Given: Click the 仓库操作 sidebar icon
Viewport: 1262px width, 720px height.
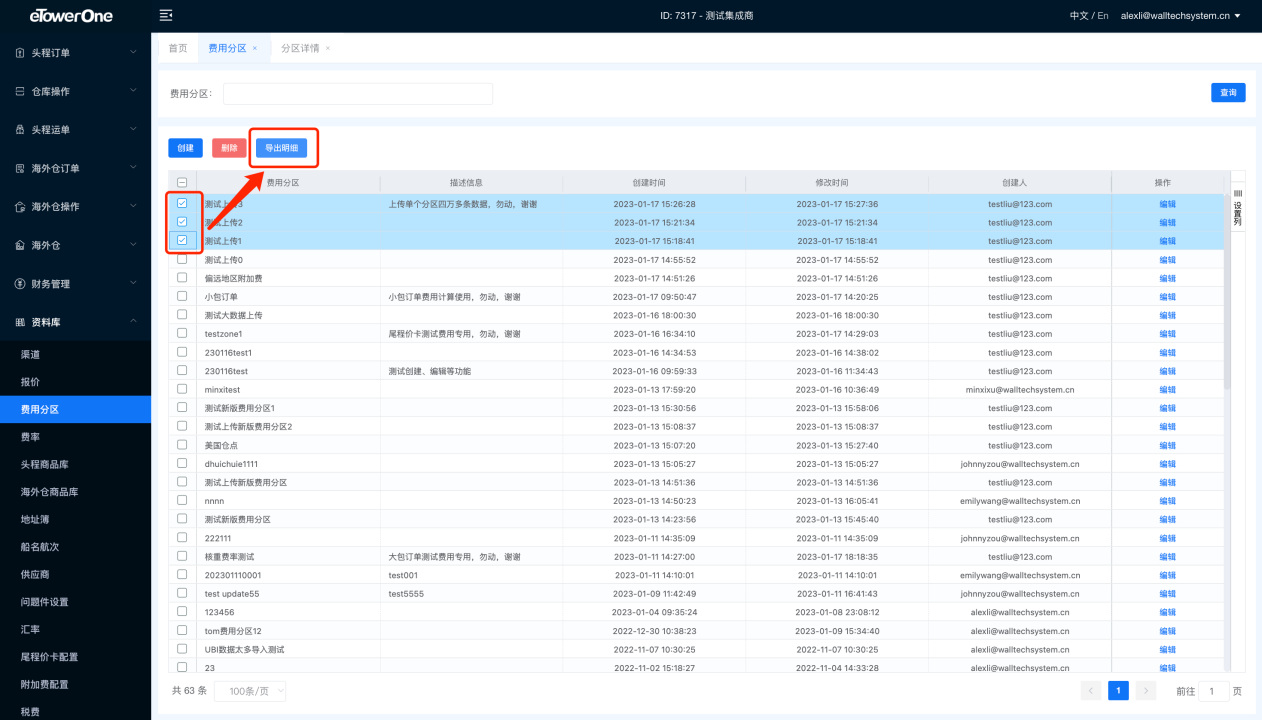Looking at the screenshot, I should coord(20,91).
